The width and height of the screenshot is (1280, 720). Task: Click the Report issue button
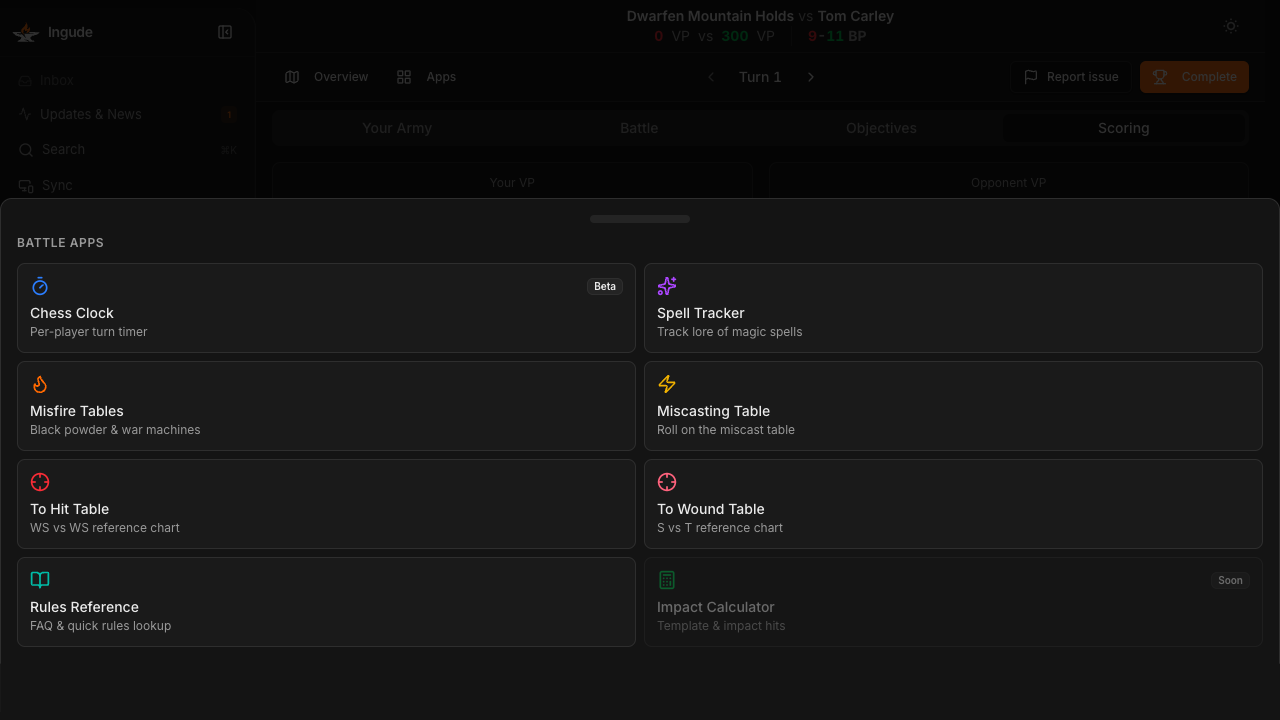pos(1070,77)
